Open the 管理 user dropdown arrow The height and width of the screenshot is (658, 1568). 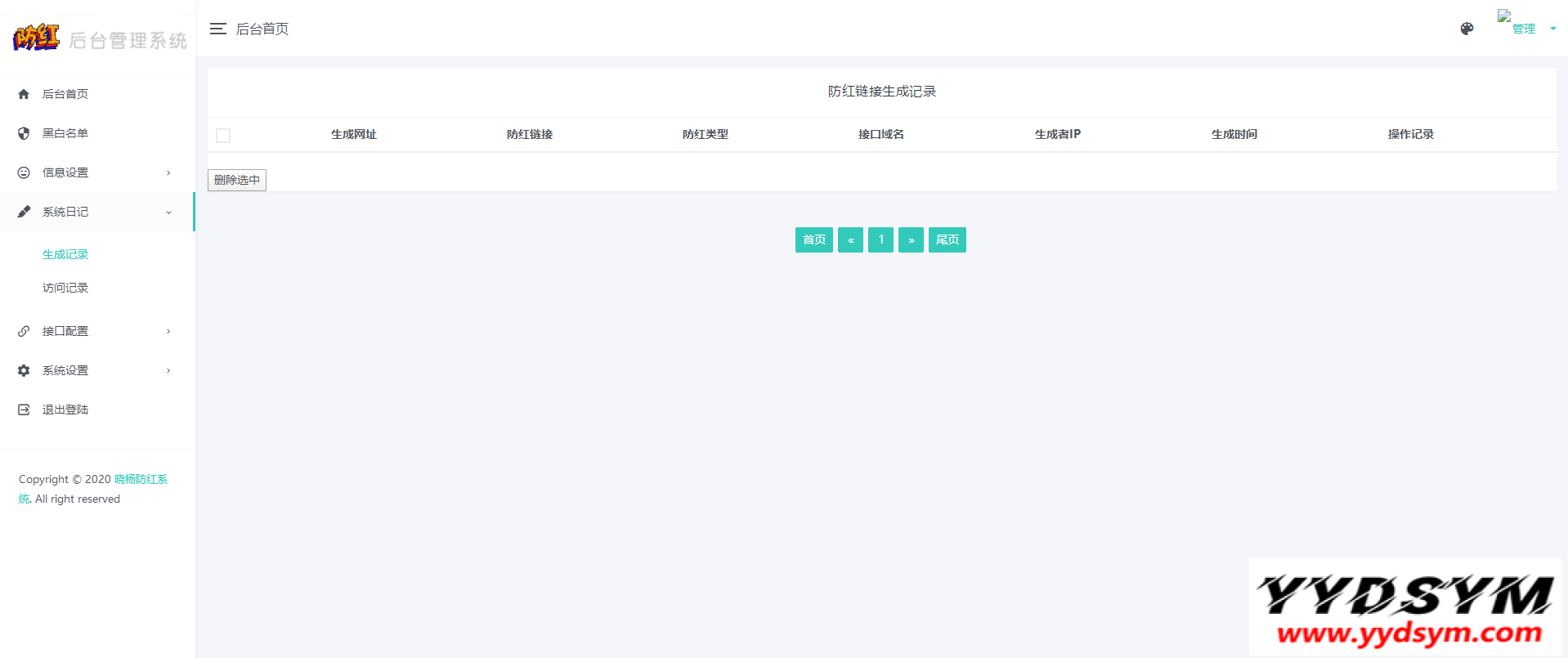(x=1552, y=29)
